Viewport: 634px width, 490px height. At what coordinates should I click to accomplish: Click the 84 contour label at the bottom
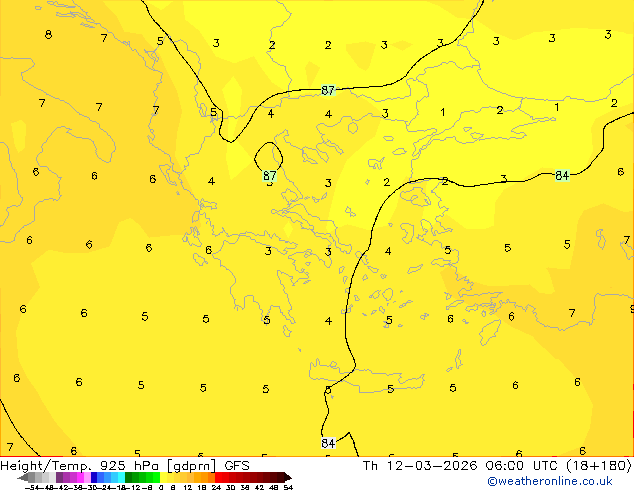click(x=328, y=443)
